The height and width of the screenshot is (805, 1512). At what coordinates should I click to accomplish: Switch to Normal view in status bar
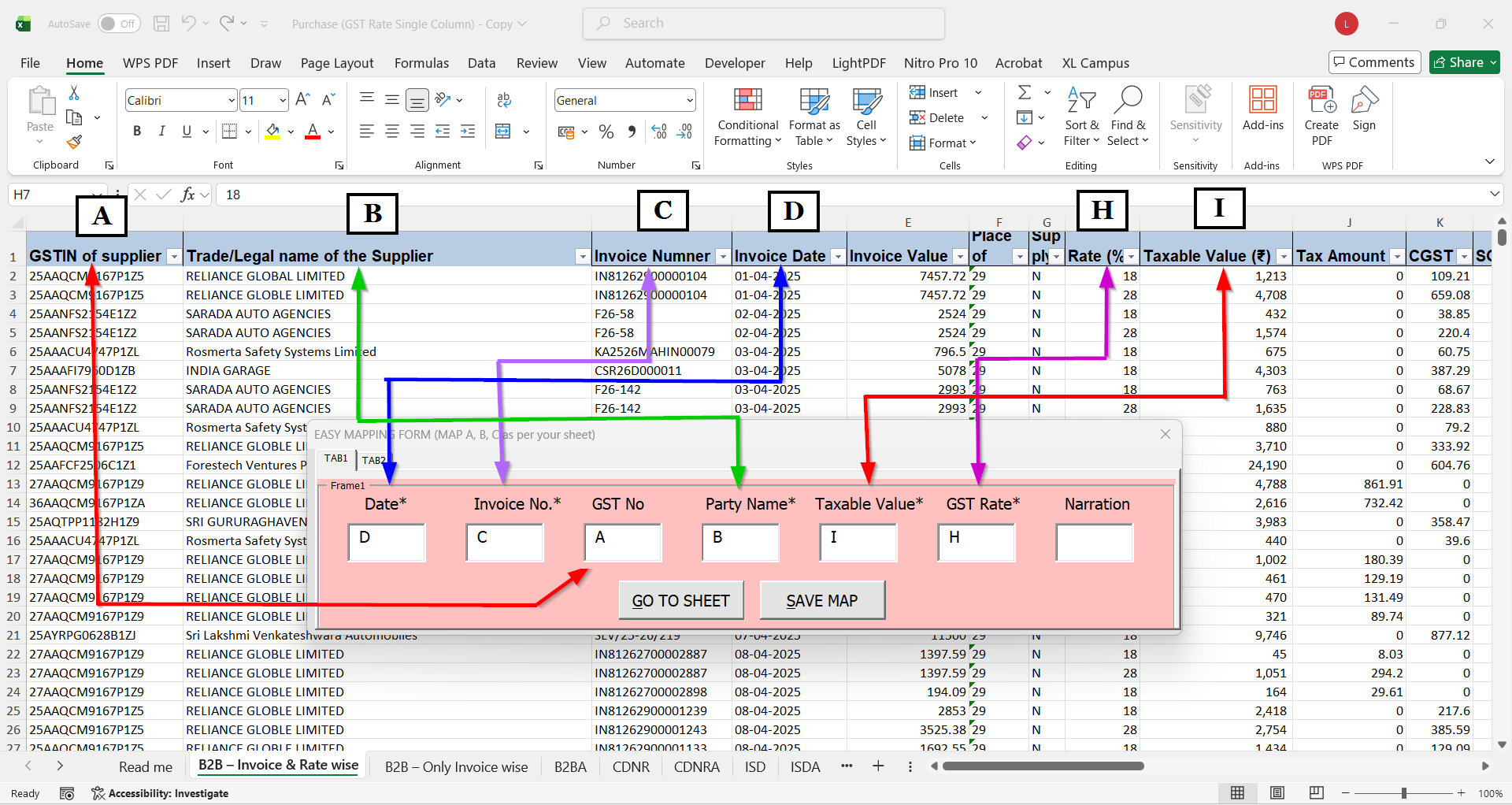pyautogui.click(x=1237, y=792)
